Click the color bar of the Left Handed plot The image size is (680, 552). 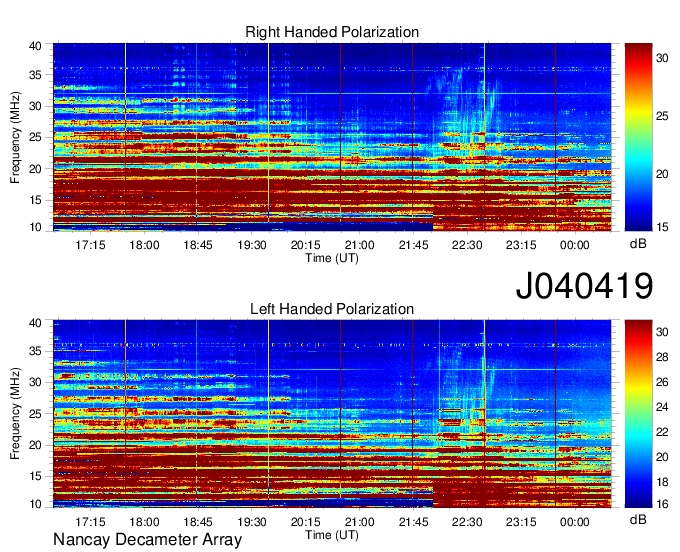[x=638, y=414]
